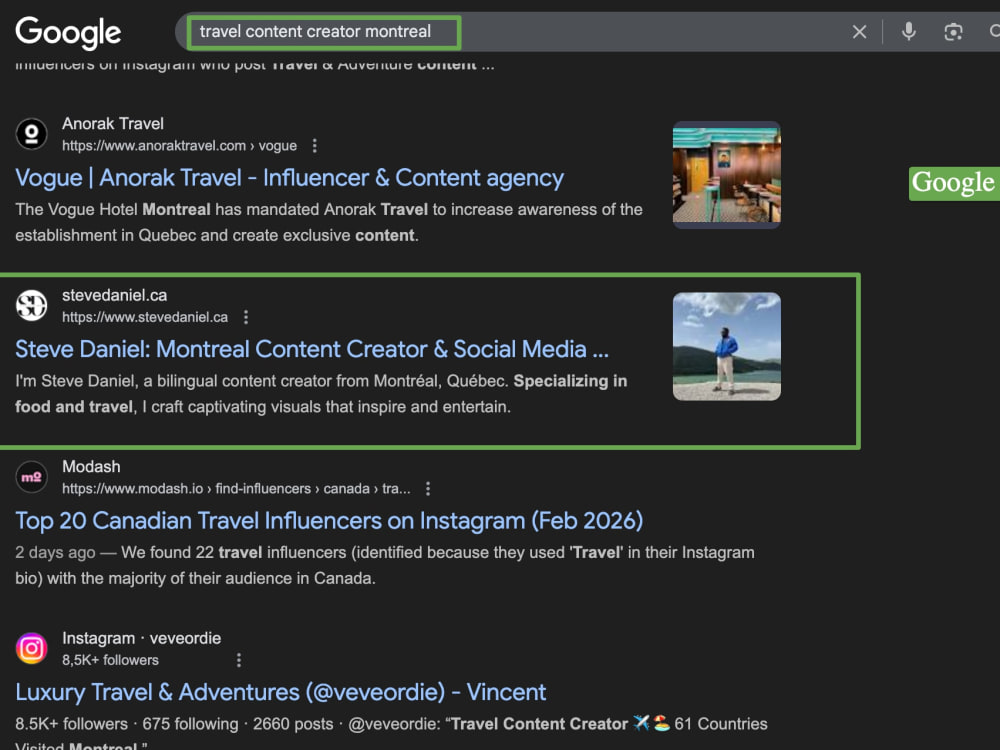Click the 'Anorak Travel' site name
This screenshot has height=750, width=1000.
pyautogui.click(x=113, y=124)
